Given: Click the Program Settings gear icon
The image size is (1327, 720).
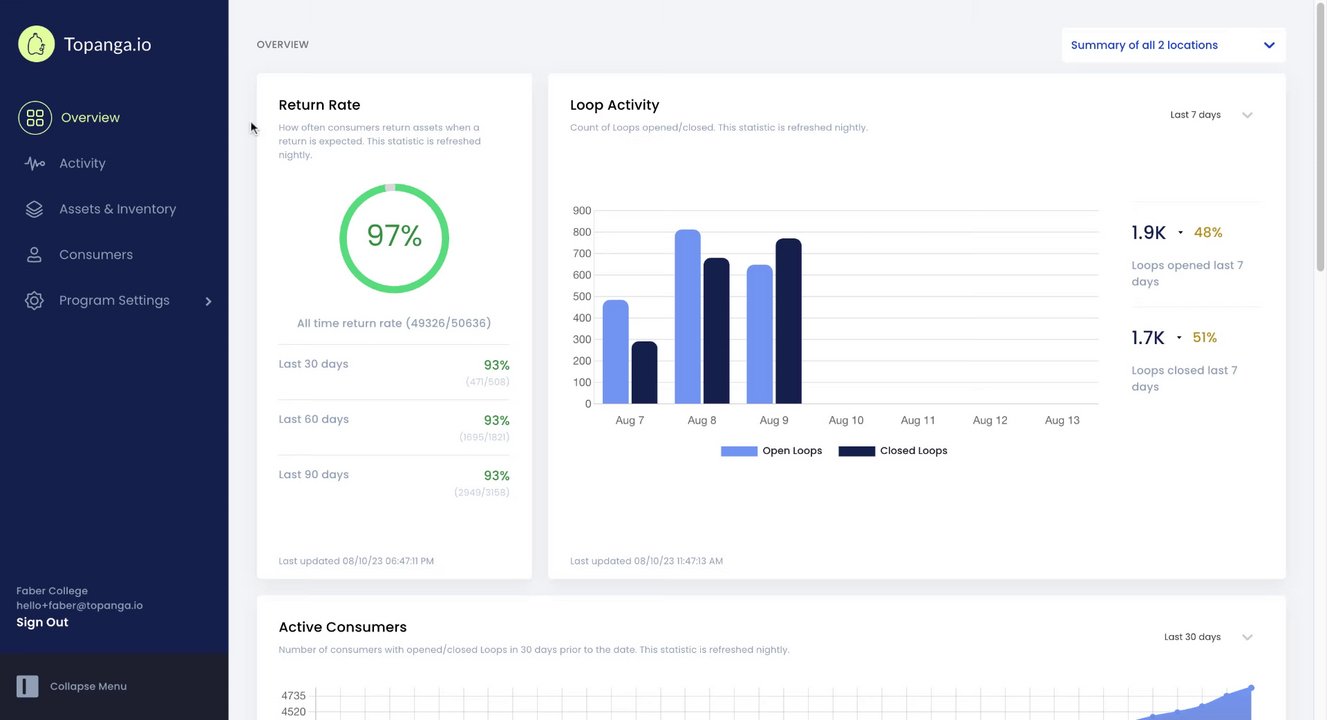Looking at the screenshot, I should pyautogui.click(x=34, y=301).
